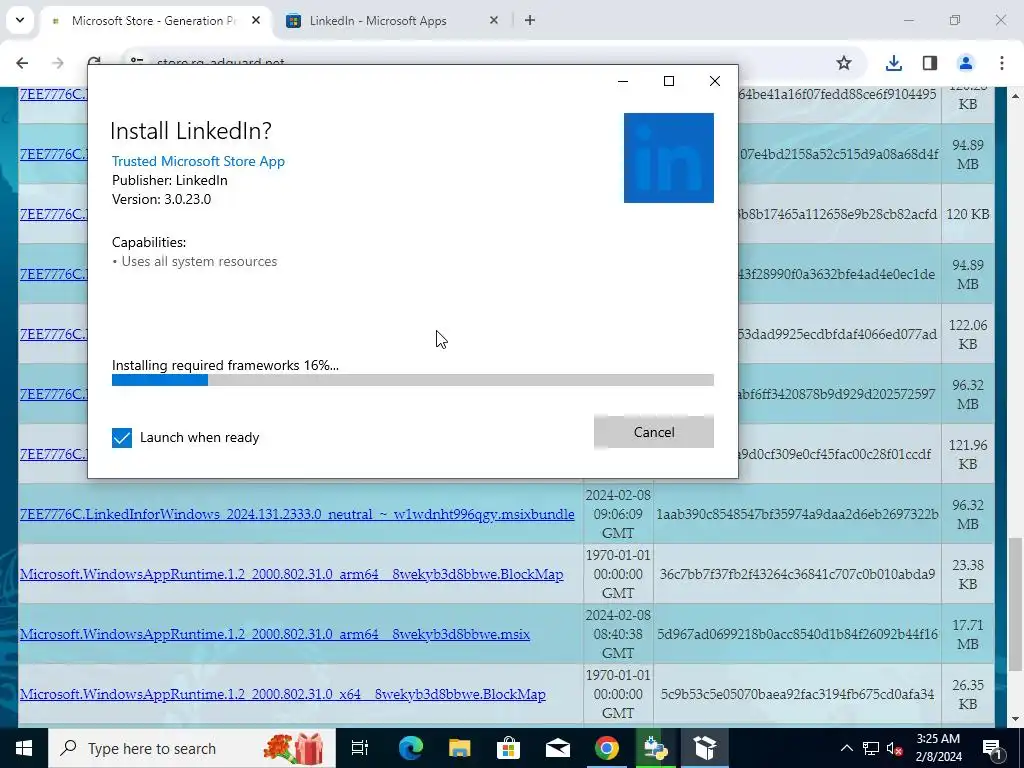Screen dimensions: 1024x768
Task: Open a new browser tab
Action: coord(530,21)
